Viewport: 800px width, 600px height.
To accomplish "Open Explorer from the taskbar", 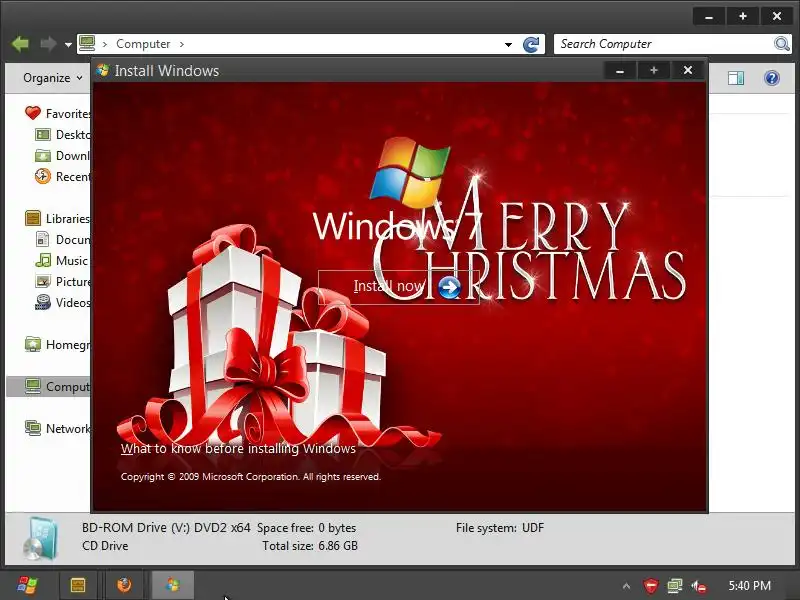I will point(78,585).
